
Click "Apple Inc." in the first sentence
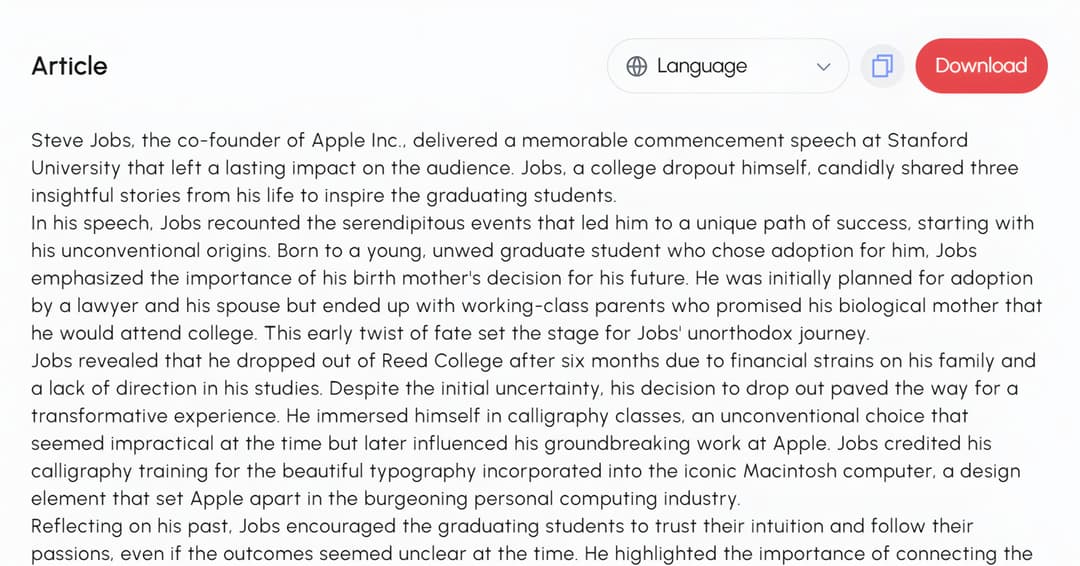click(x=357, y=140)
